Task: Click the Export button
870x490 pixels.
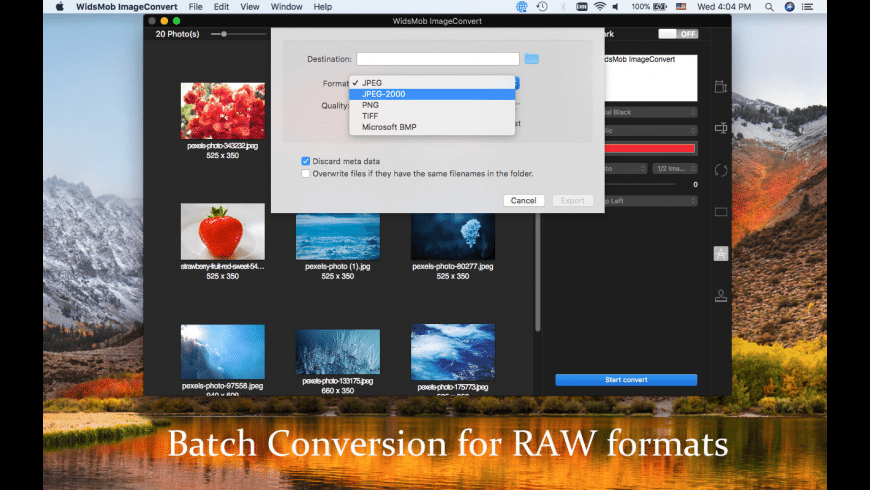Action: point(573,200)
